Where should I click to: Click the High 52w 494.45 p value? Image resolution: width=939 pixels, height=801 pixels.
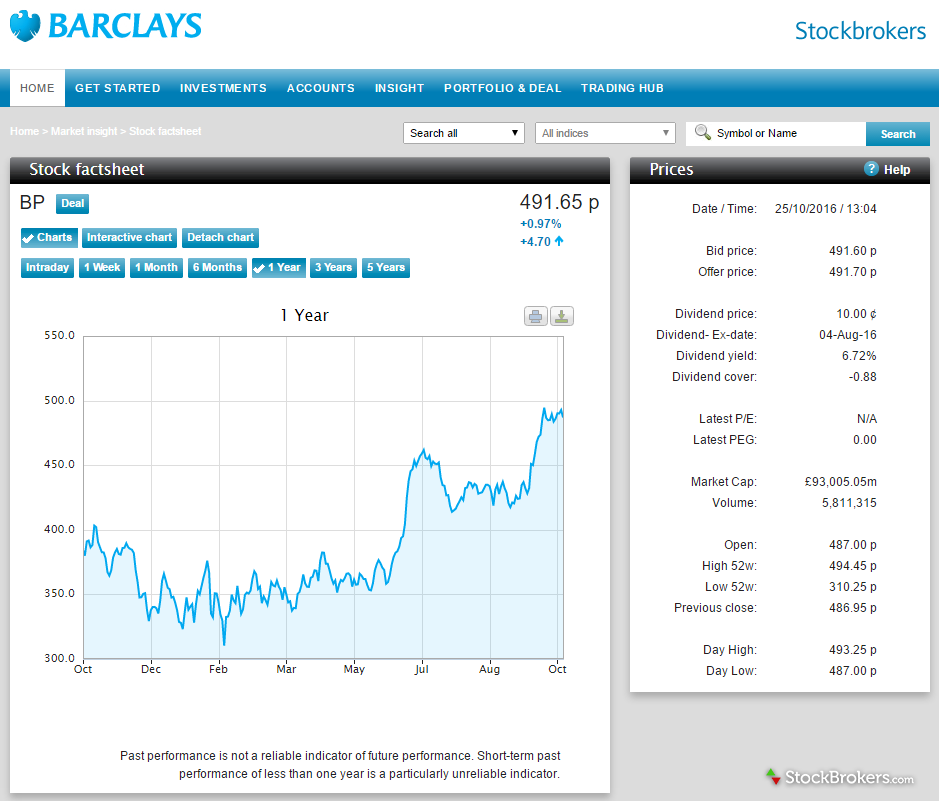tap(853, 566)
